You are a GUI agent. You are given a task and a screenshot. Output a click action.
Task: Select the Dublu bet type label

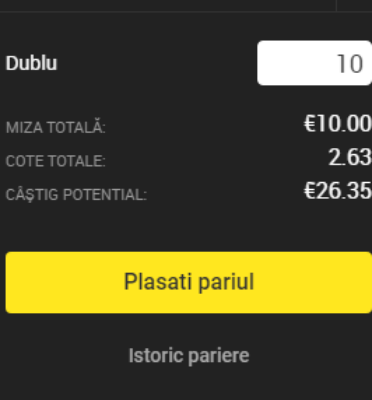31,63
